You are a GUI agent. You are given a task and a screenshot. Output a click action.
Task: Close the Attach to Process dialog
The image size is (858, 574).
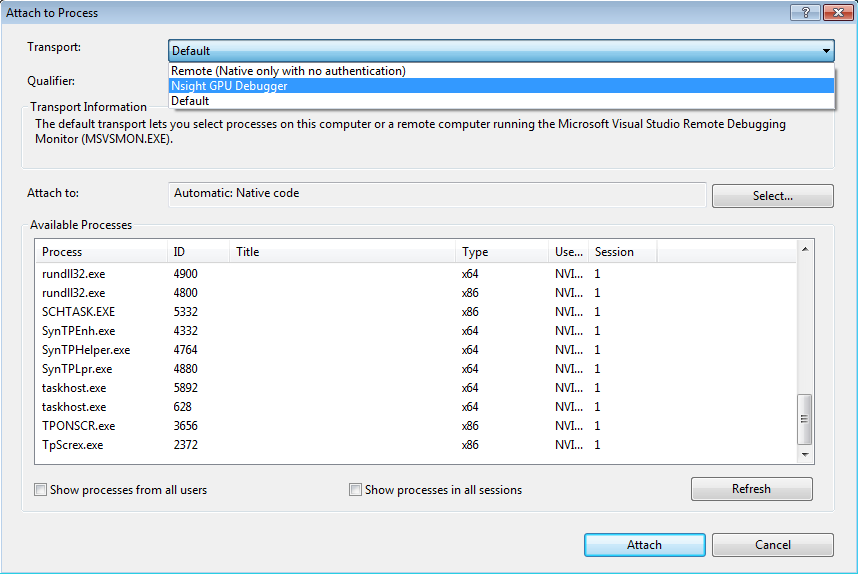838,12
